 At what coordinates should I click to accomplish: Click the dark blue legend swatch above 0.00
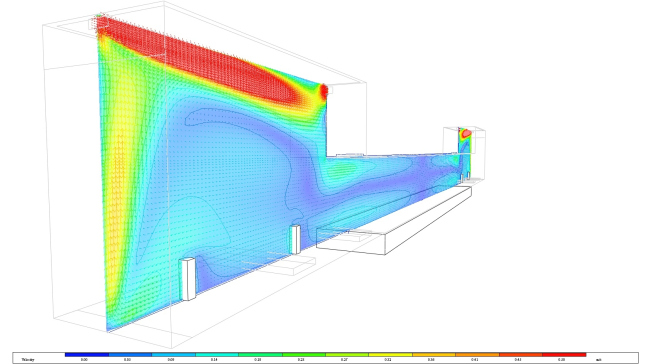87,355
